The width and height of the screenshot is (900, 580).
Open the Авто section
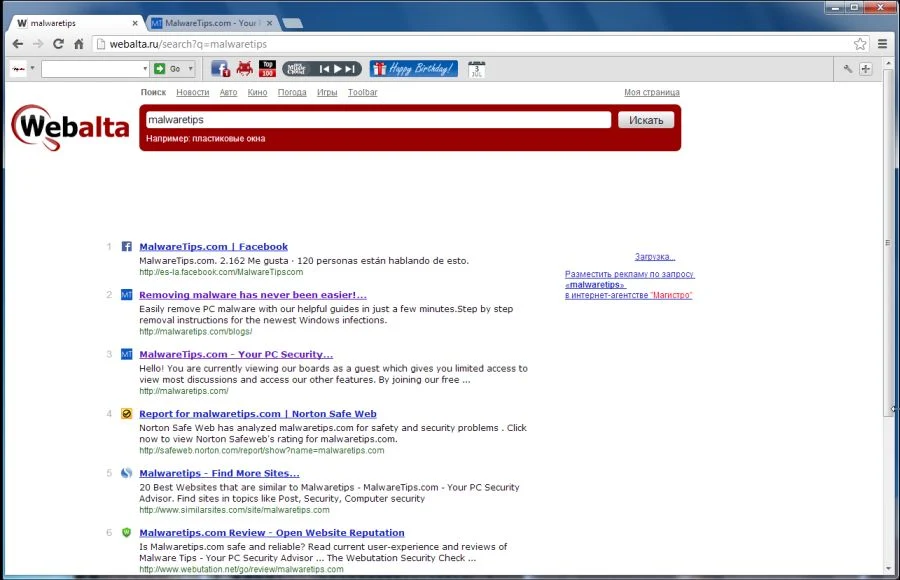pos(228,92)
